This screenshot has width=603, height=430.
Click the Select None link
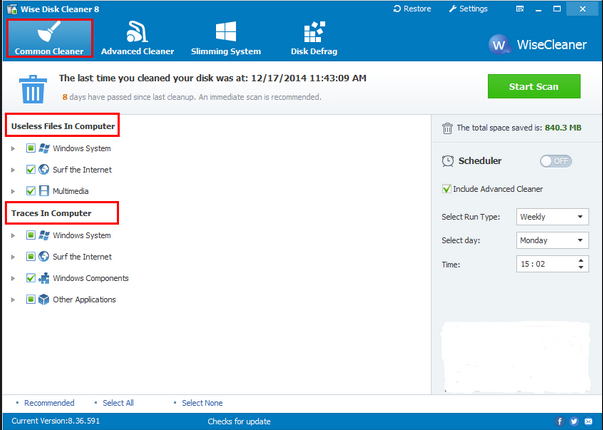pyautogui.click(x=202, y=403)
